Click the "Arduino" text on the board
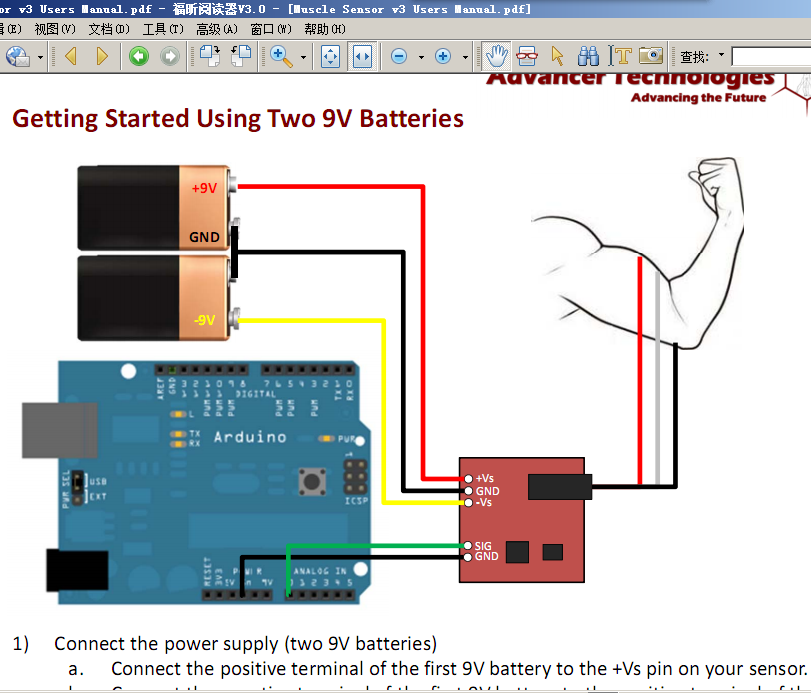 [x=250, y=438]
